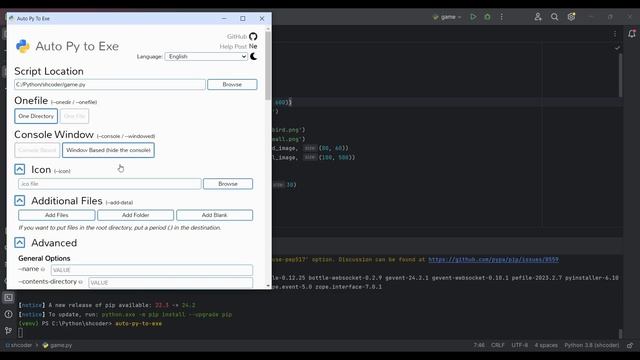Open the Terminal tool window icon in PyCharm
Image resolution: width=640 pixels, height=360 pixels.
9,298
